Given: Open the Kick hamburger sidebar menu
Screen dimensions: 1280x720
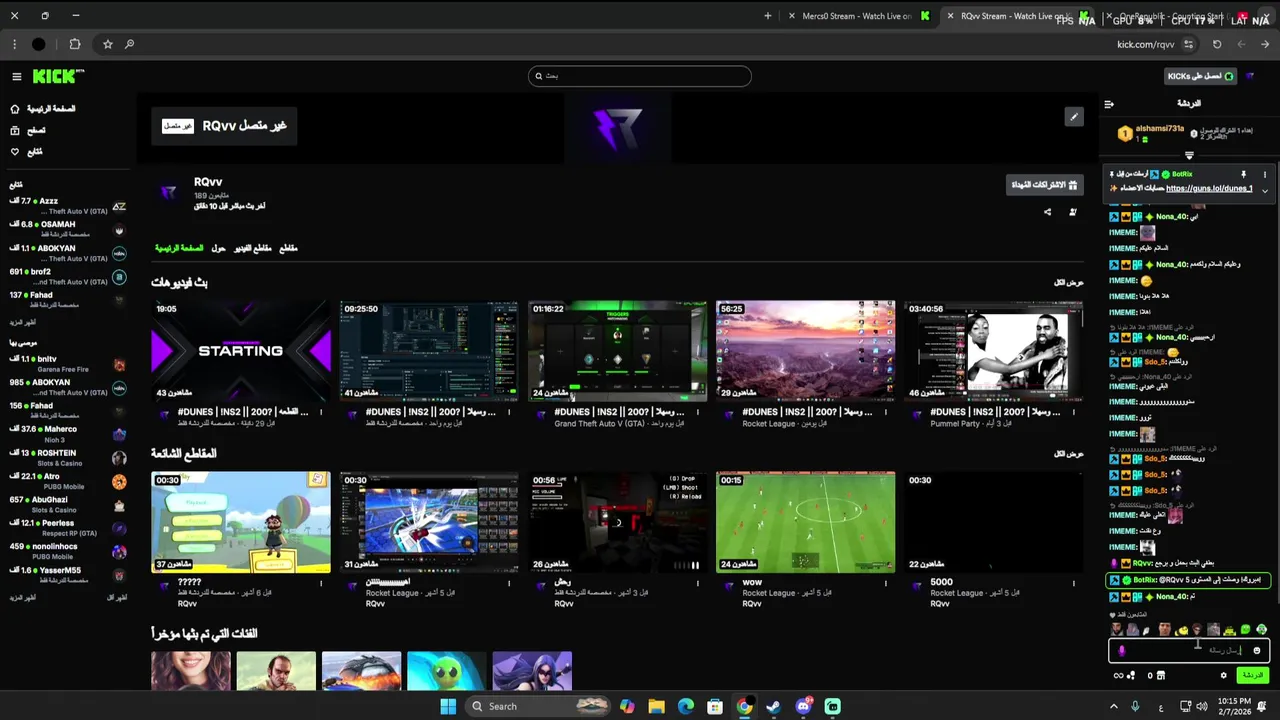Looking at the screenshot, I should pyautogui.click(x=16, y=77).
